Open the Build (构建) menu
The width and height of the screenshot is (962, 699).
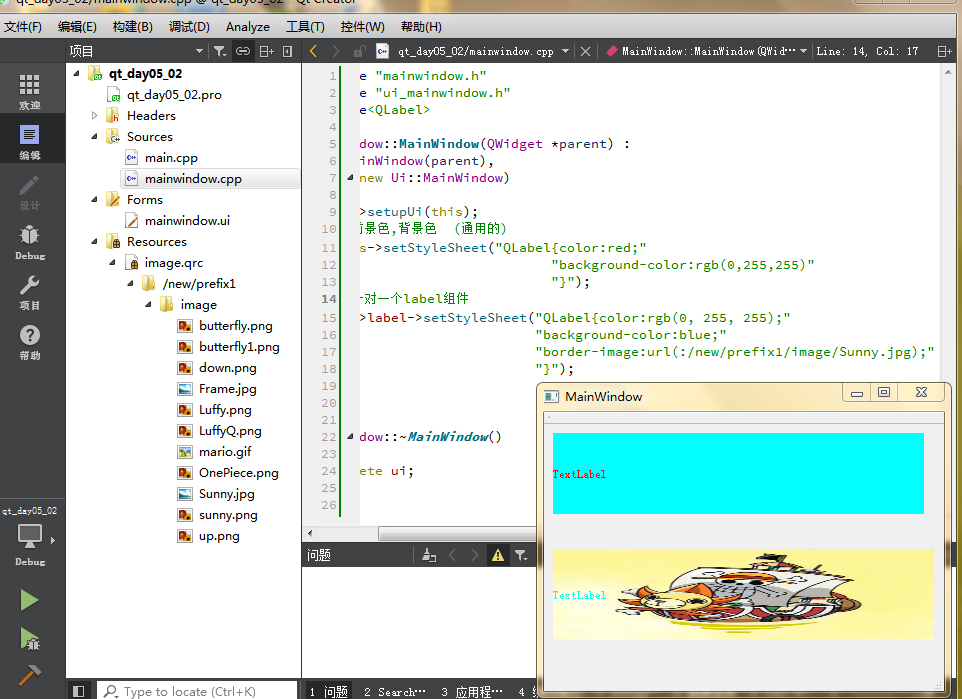133,26
